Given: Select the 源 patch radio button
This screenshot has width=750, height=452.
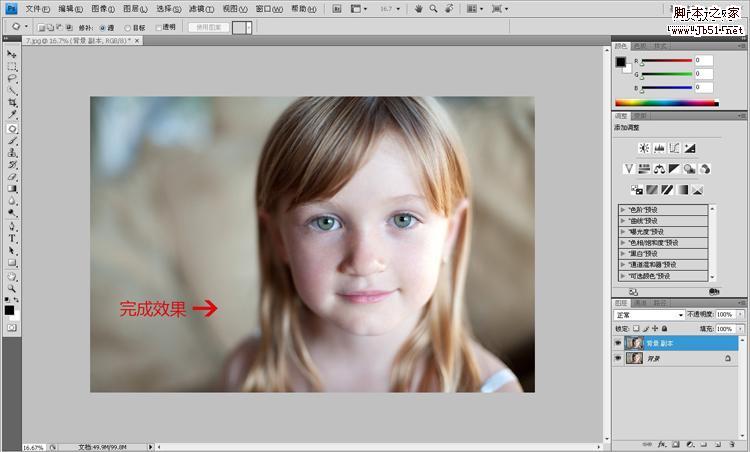Looking at the screenshot, I should coord(102,28).
